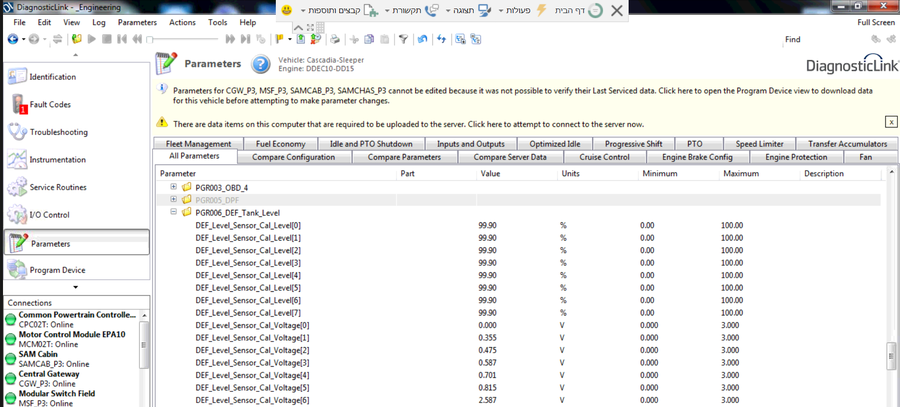Open the File menu
This screenshot has width=900, height=407.
[20, 22]
